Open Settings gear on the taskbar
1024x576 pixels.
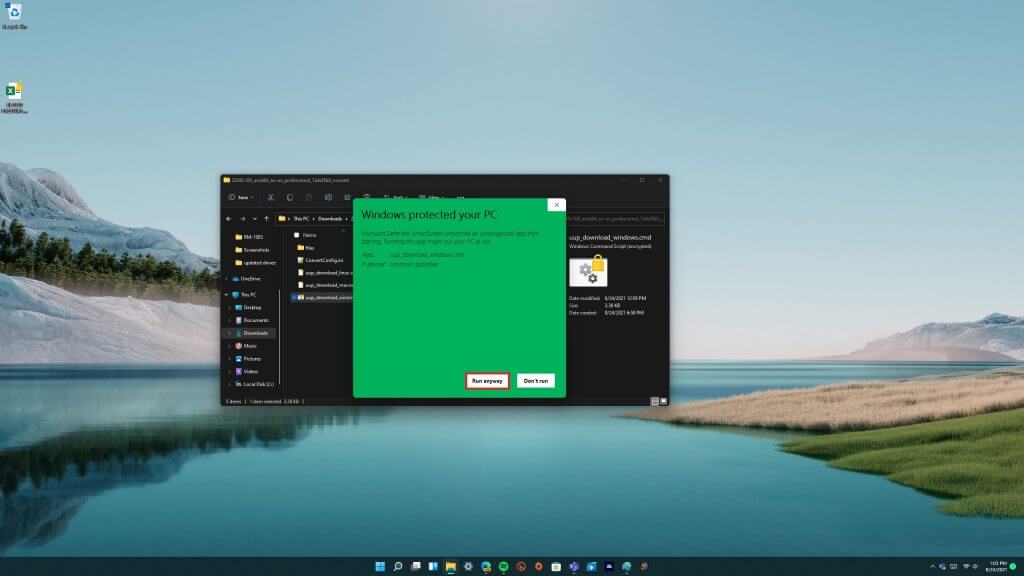468,567
